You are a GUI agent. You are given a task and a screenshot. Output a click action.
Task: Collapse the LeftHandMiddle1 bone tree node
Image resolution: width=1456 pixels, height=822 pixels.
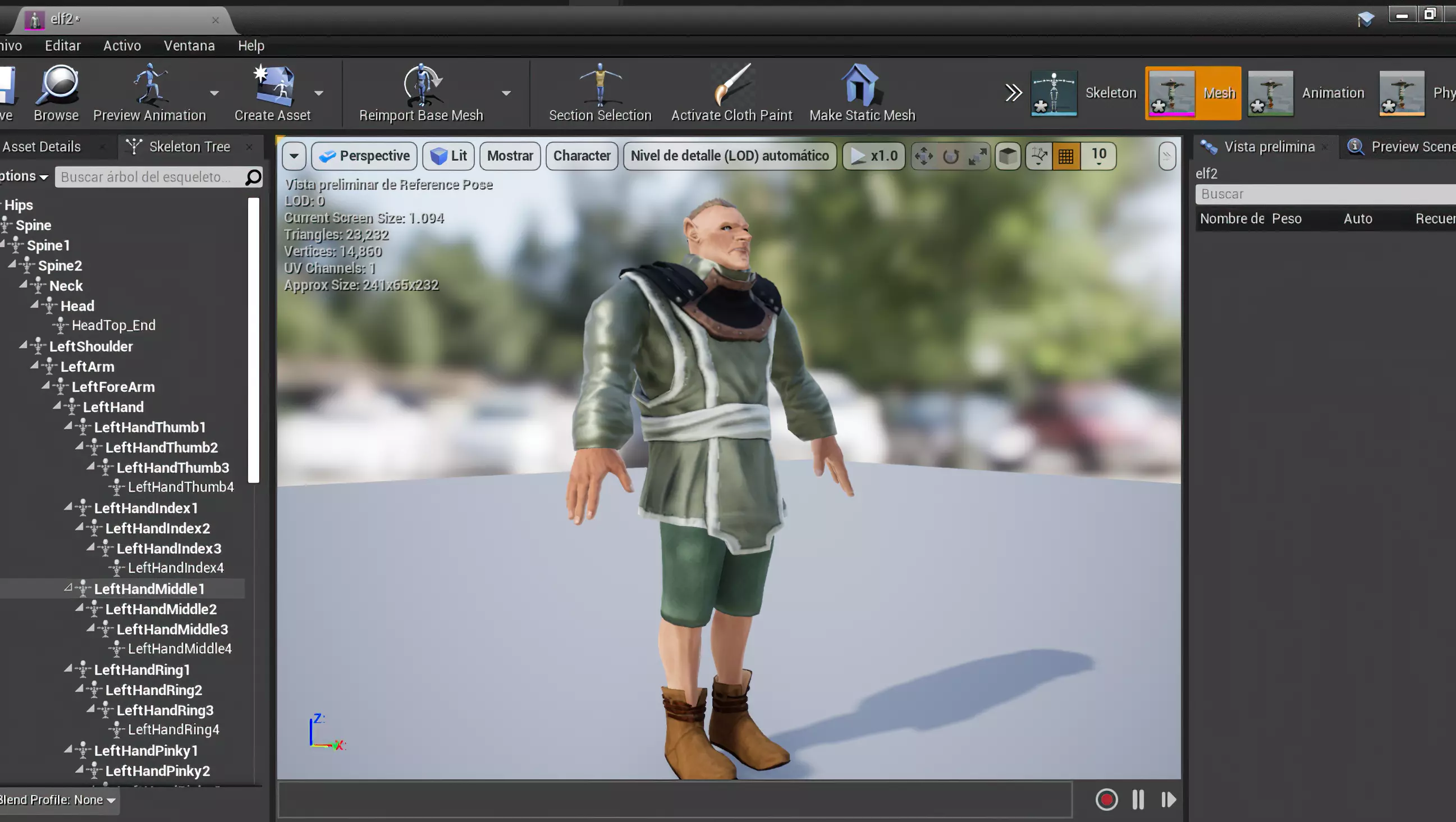tap(68, 588)
